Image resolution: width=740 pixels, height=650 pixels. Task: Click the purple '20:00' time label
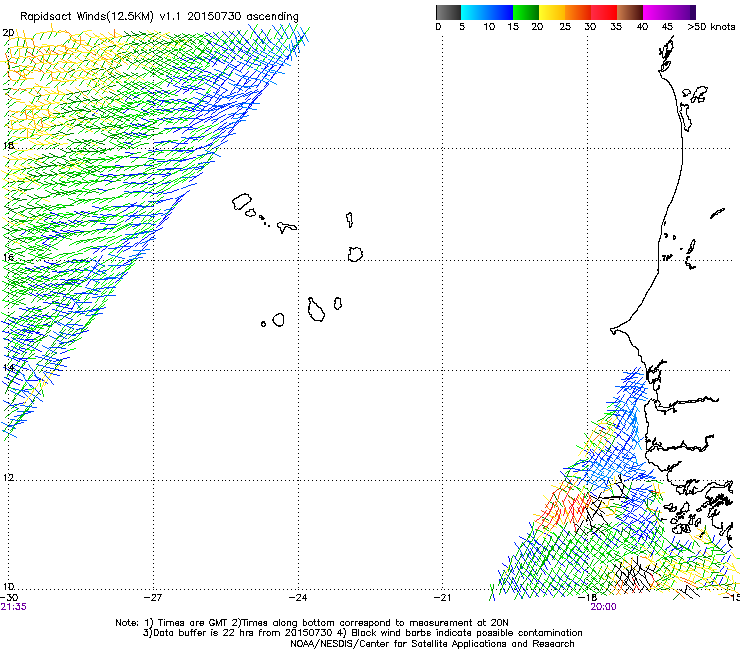(603, 607)
